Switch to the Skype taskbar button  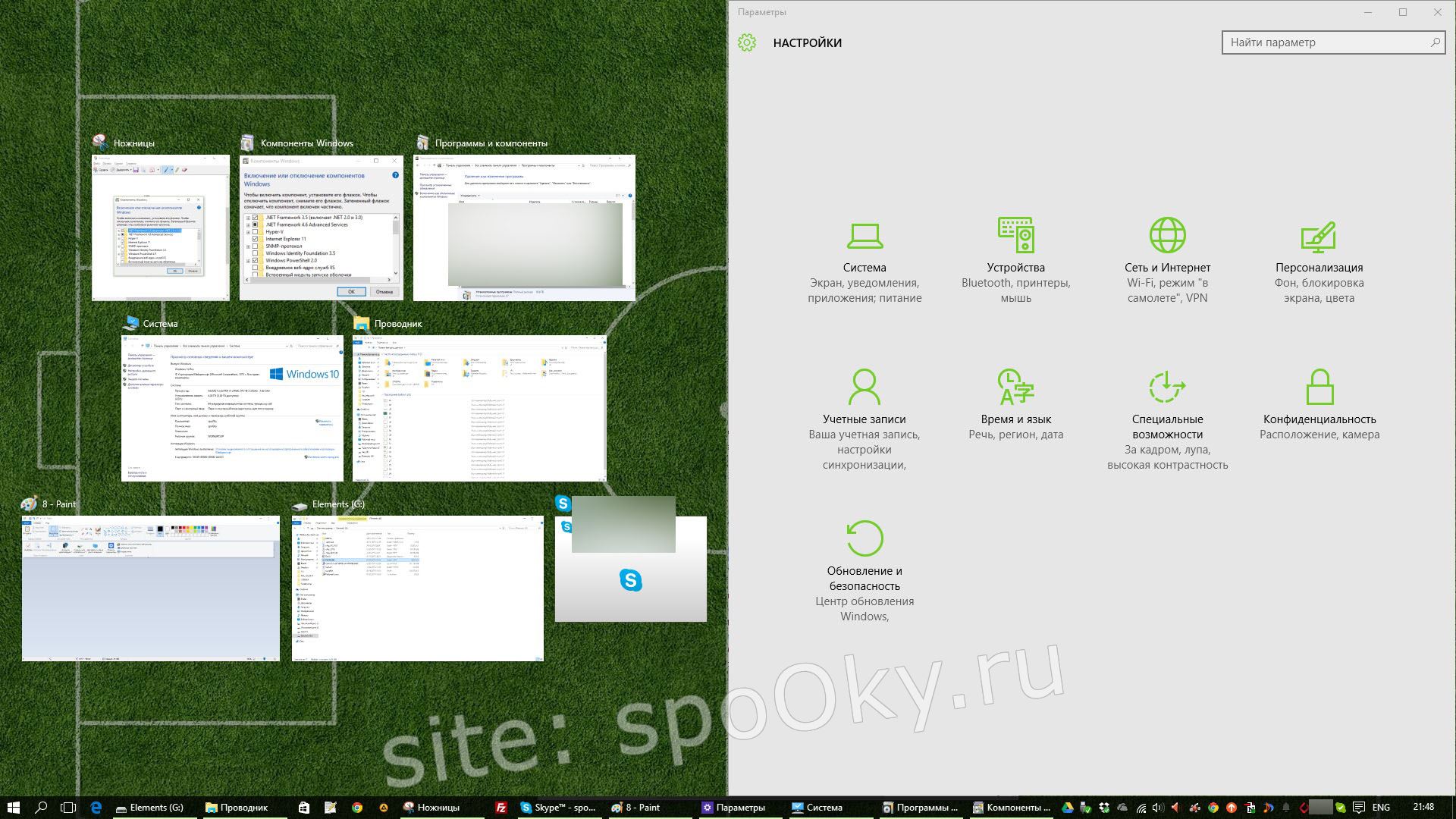[560, 808]
